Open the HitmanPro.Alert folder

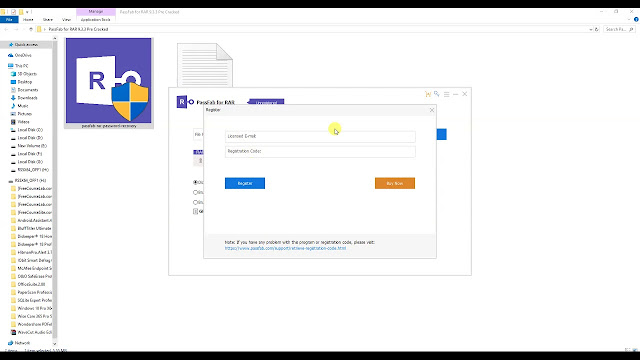click(34, 252)
